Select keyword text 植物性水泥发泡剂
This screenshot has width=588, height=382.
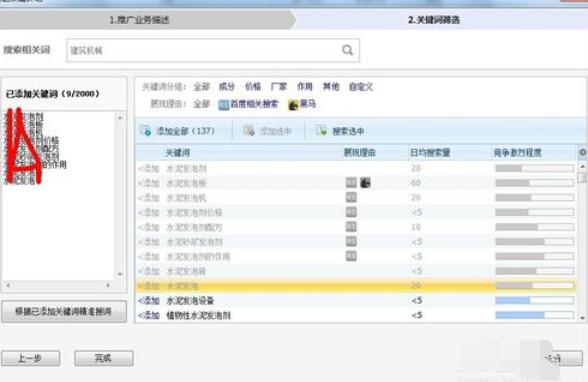tap(198, 315)
